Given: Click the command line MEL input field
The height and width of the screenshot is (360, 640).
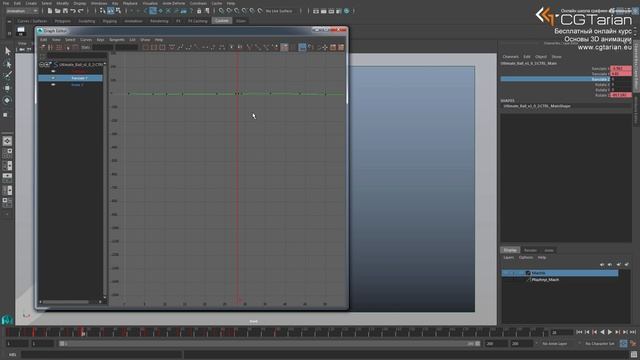Looking at the screenshot, I should click(101, 355).
